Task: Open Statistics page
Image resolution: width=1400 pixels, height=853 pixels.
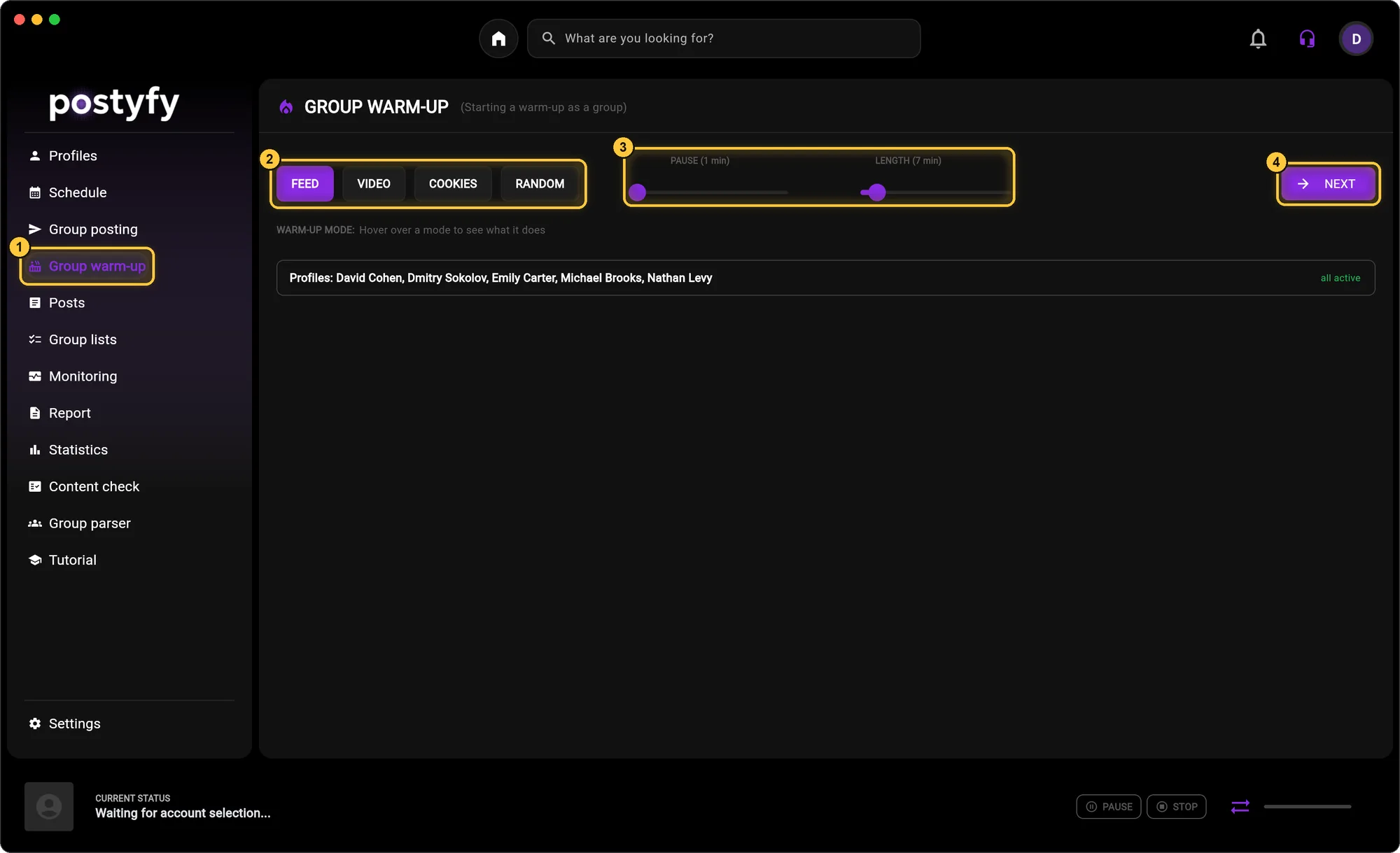Action: tap(78, 450)
